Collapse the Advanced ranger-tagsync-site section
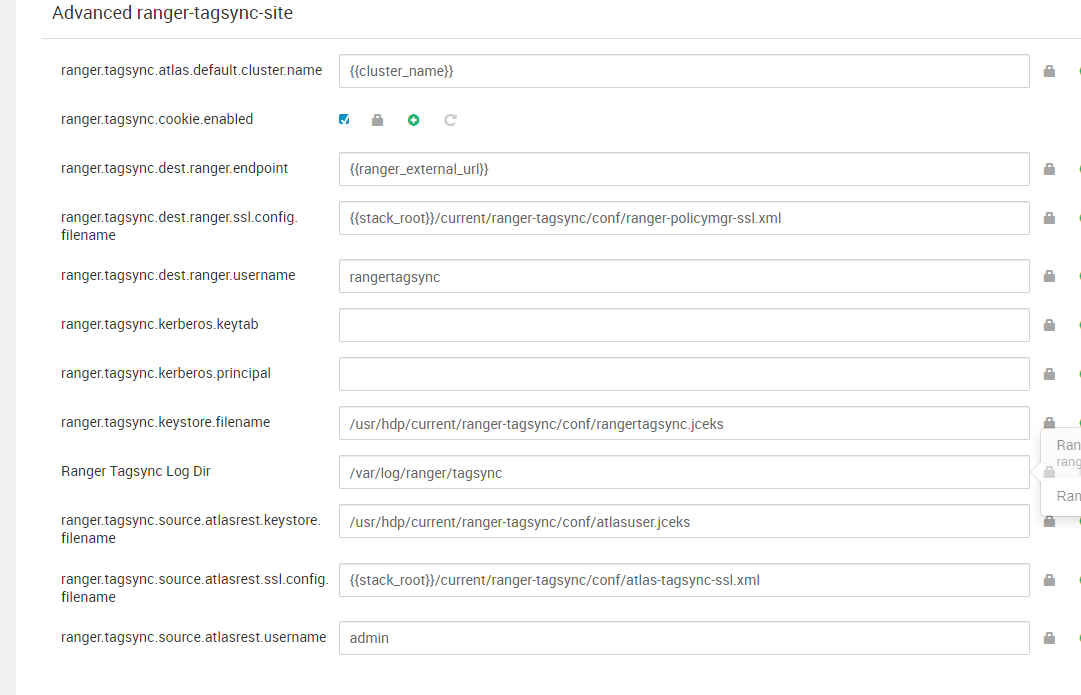Image resolution: width=1081 pixels, height=695 pixels. pos(172,13)
